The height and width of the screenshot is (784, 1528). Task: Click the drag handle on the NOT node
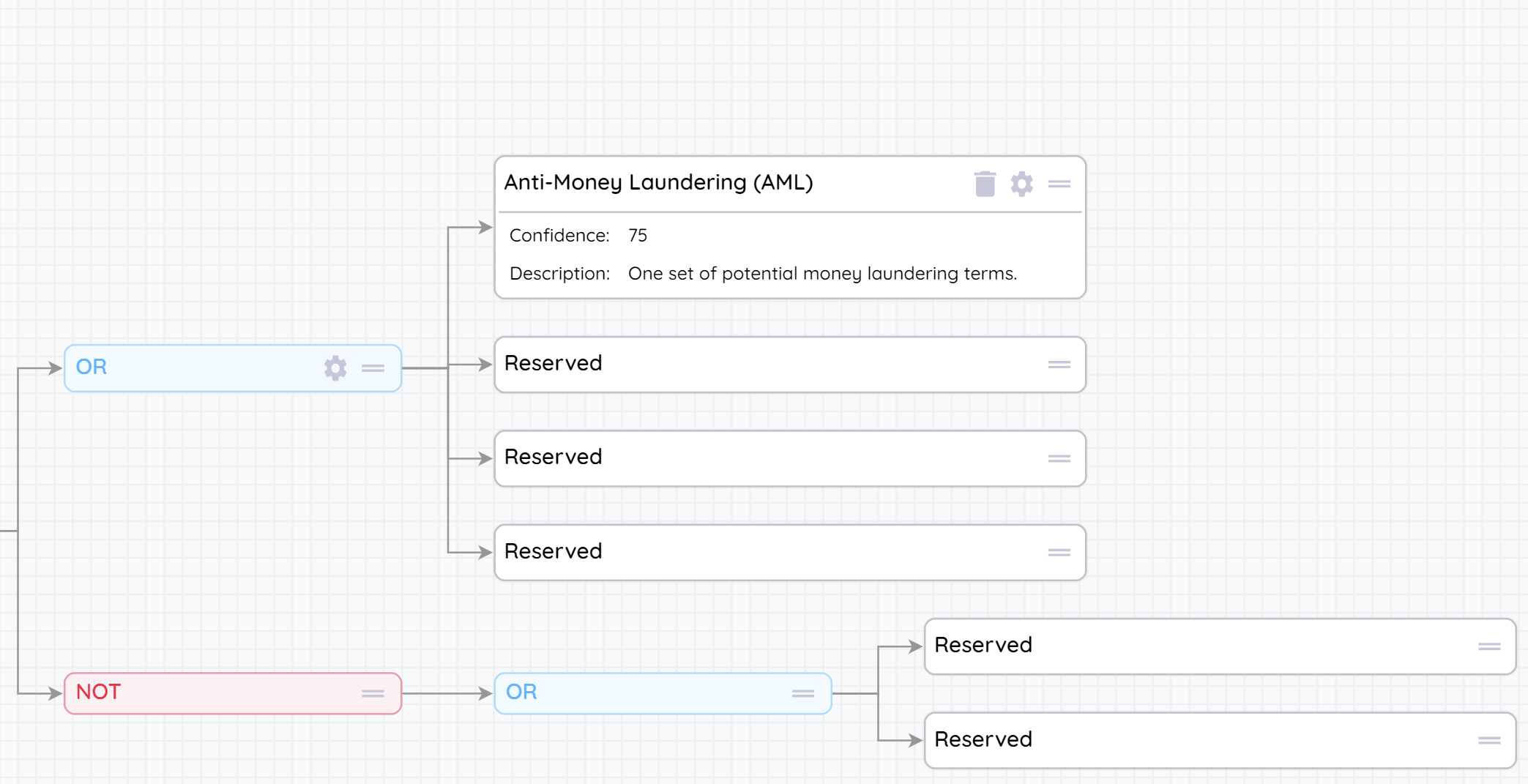click(373, 693)
